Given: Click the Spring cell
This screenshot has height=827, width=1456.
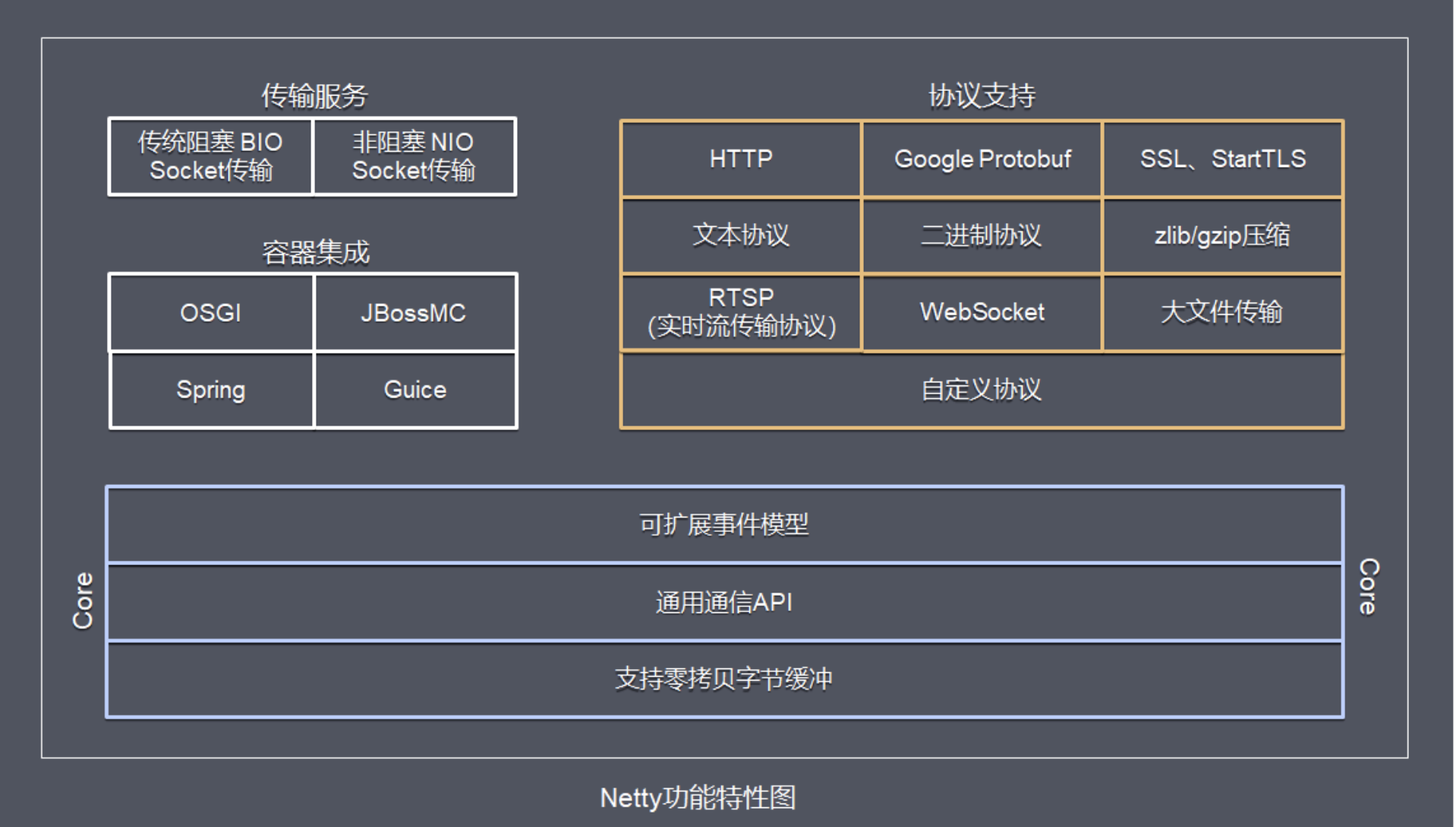Looking at the screenshot, I should 211,390.
